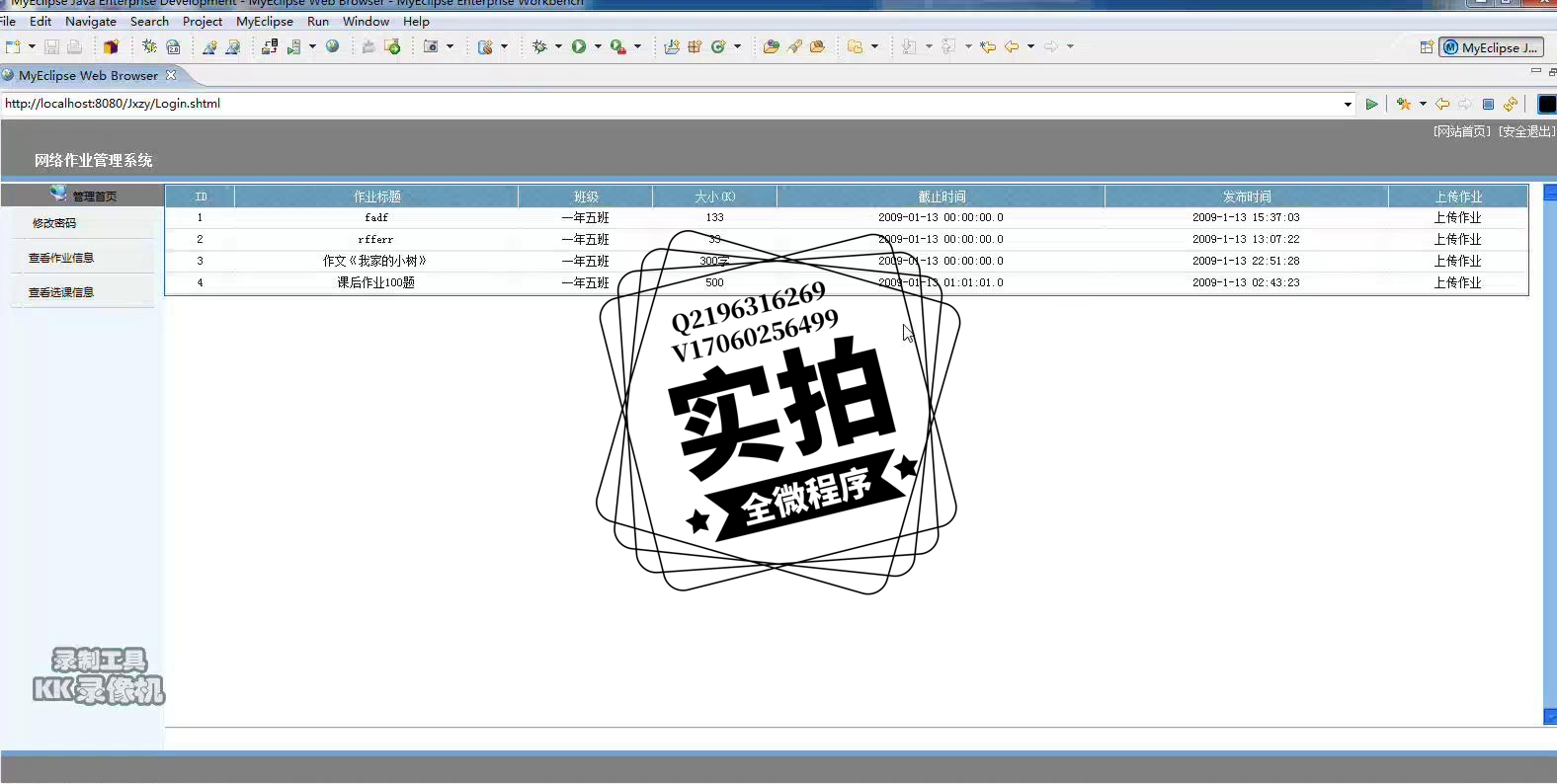The height and width of the screenshot is (784, 1557).
Task: Click the 安全退出 logout link
Action: click(1526, 131)
